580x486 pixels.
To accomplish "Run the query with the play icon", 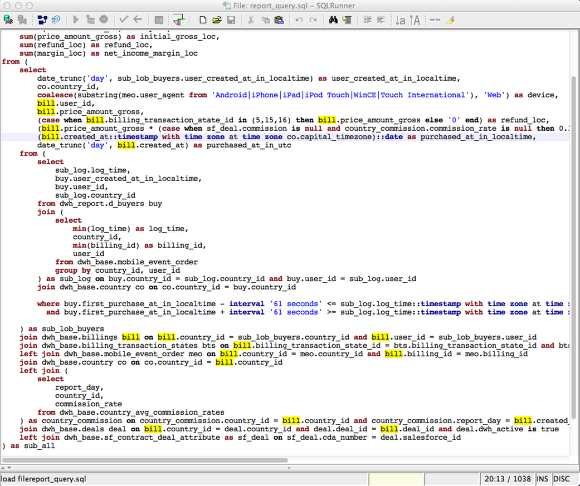I will click(x=76, y=20).
